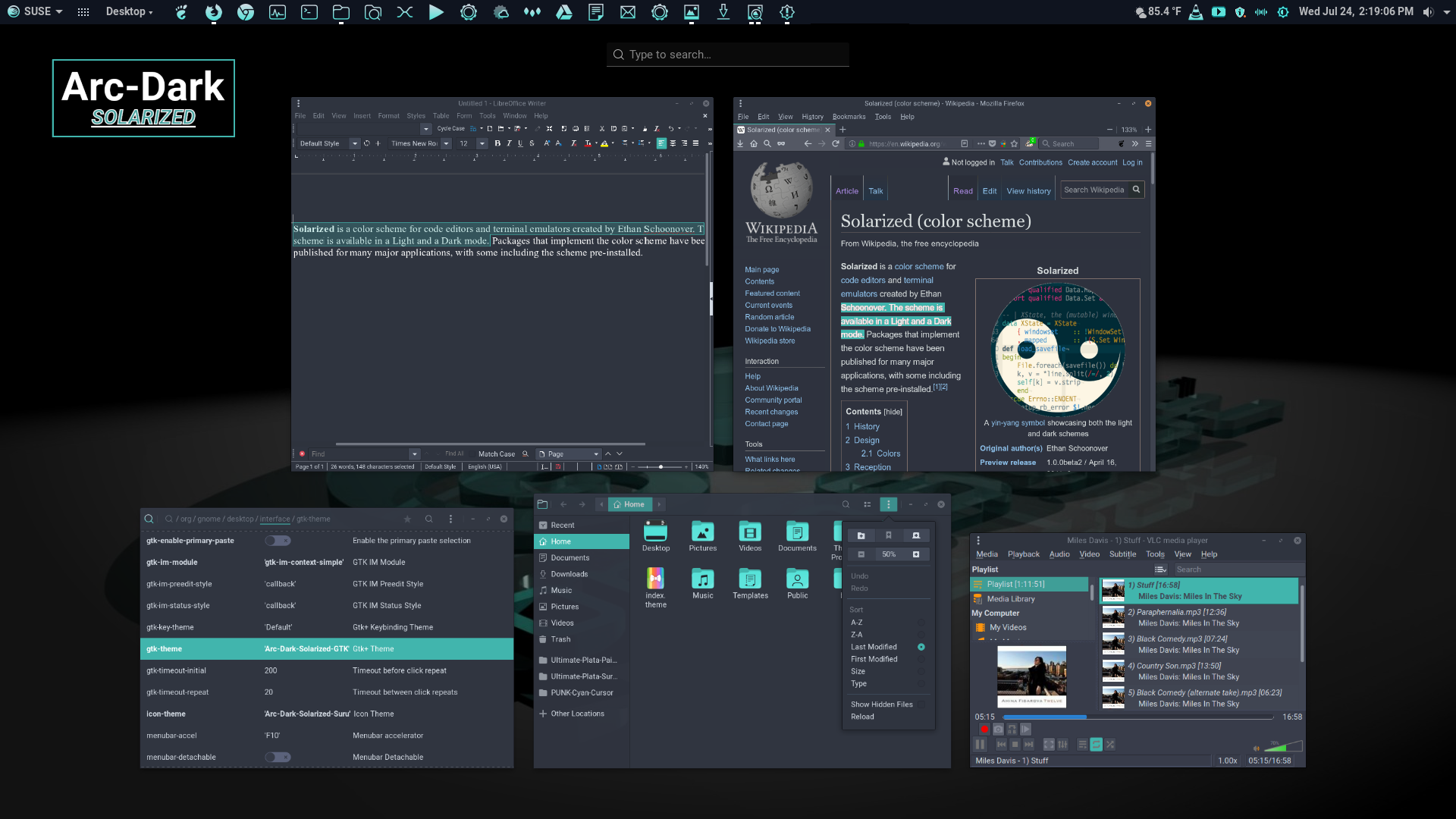Screen dimensions: 1456x819
Task: Click the Find input field in Writer
Action: pos(359,454)
